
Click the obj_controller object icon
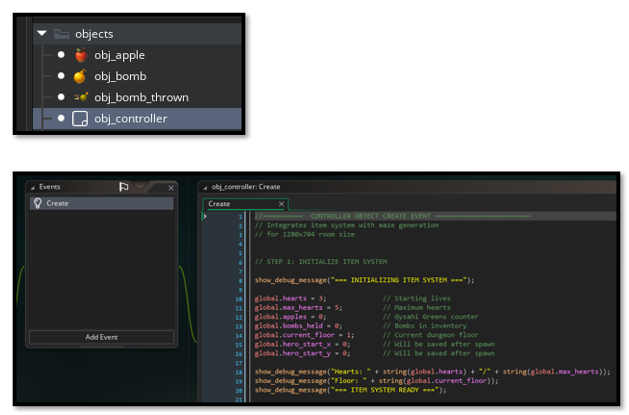point(80,118)
